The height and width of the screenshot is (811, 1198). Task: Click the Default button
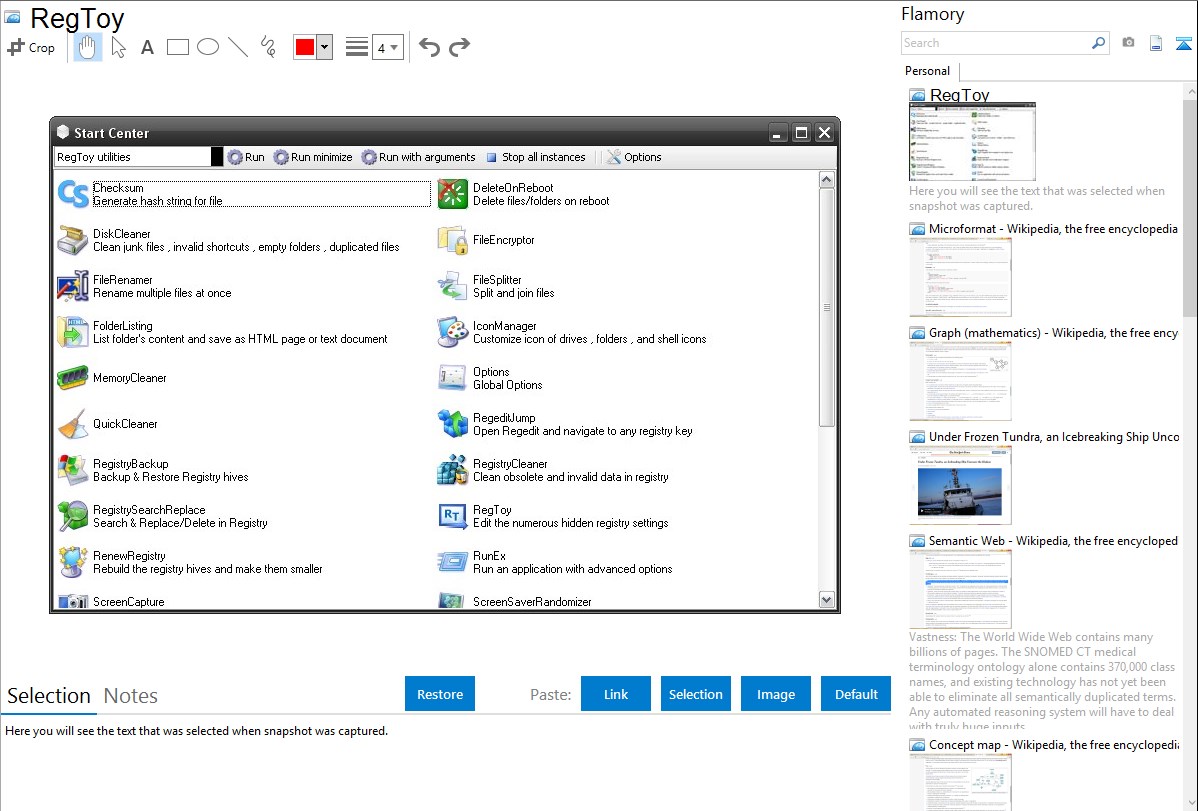tap(856, 694)
